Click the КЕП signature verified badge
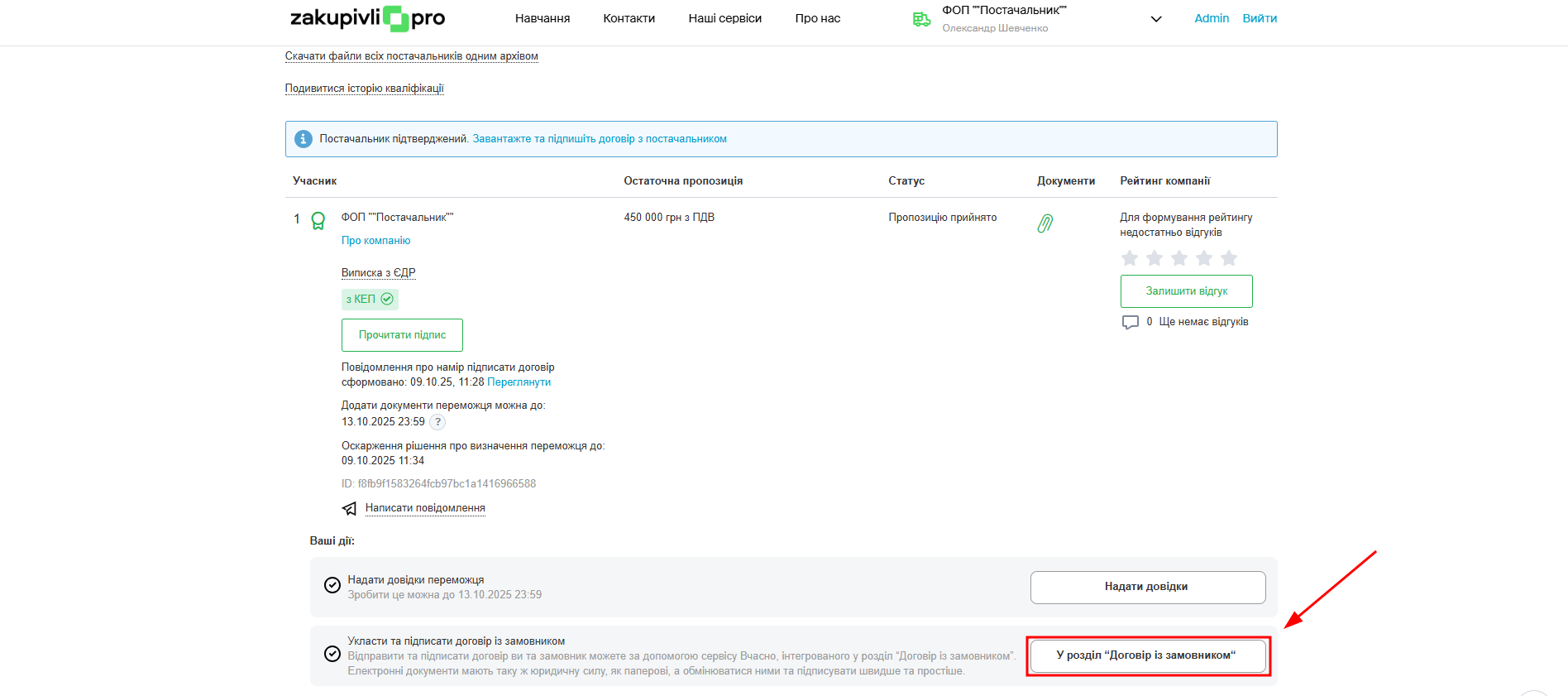 click(370, 300)
